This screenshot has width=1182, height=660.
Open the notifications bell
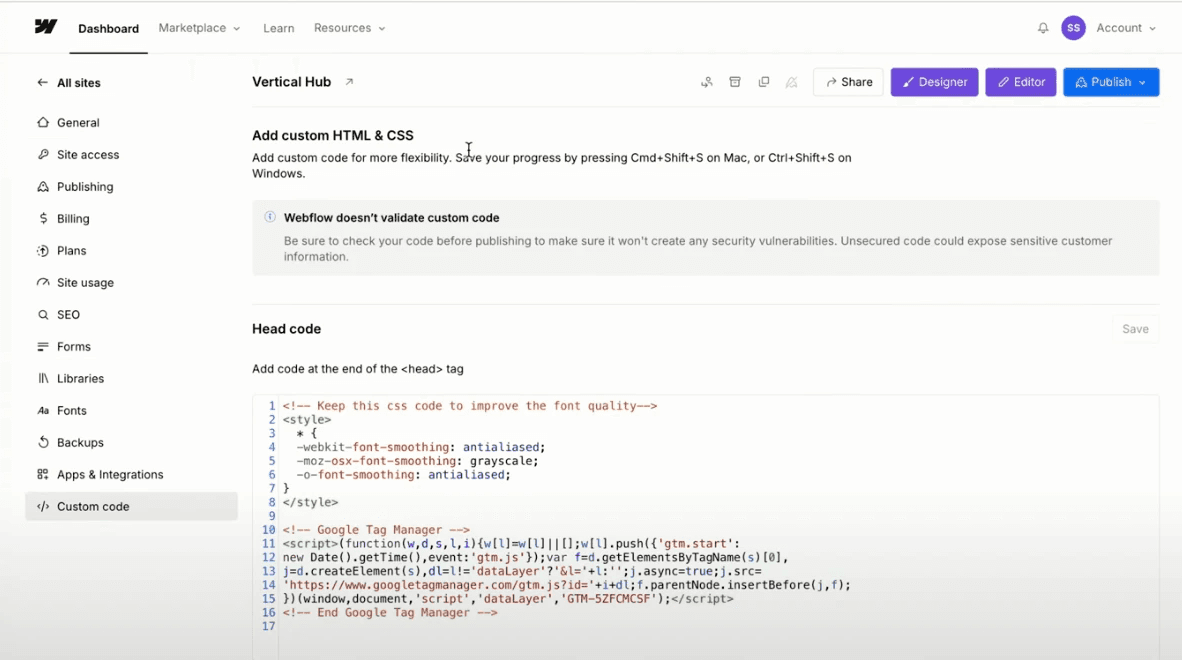click(x=1043, y=28)
